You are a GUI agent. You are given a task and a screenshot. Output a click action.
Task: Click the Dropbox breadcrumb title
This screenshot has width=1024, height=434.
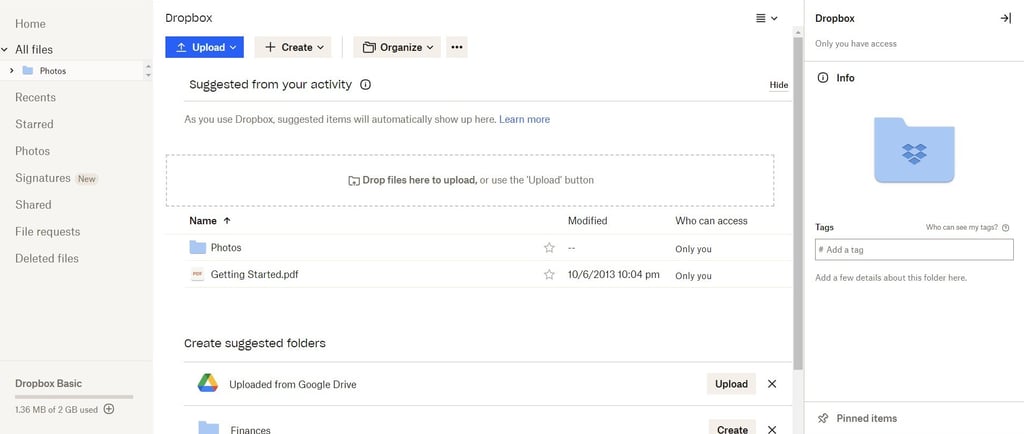pyautogui.click(x=189, y=18)
